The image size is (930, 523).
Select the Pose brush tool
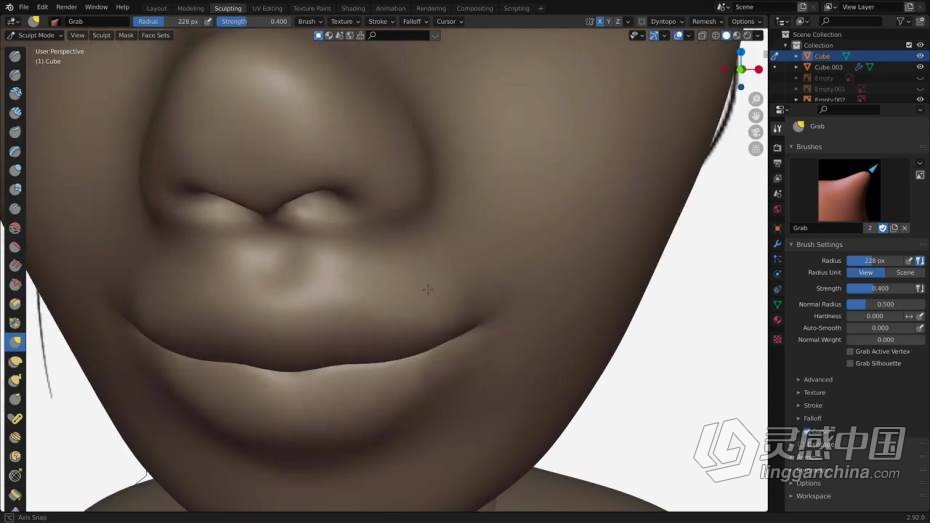pos(15,419)
